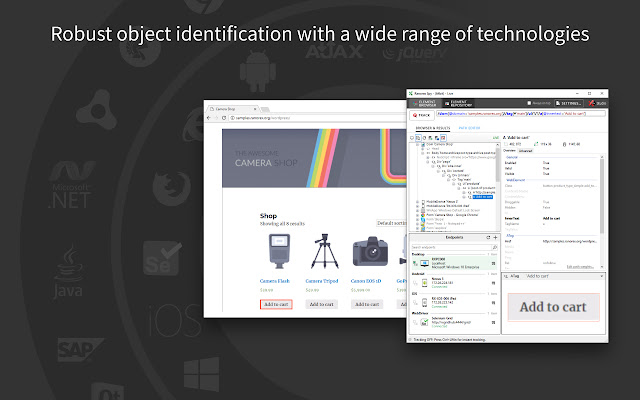Select the Selenium Grid WebDriver endpoint

pos(451,321)
